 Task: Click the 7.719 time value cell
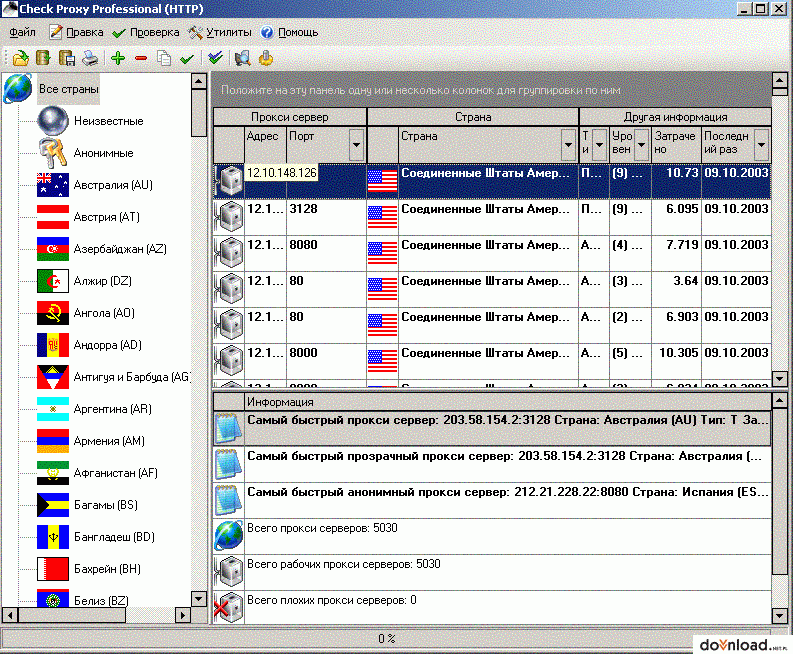point(676,252)
